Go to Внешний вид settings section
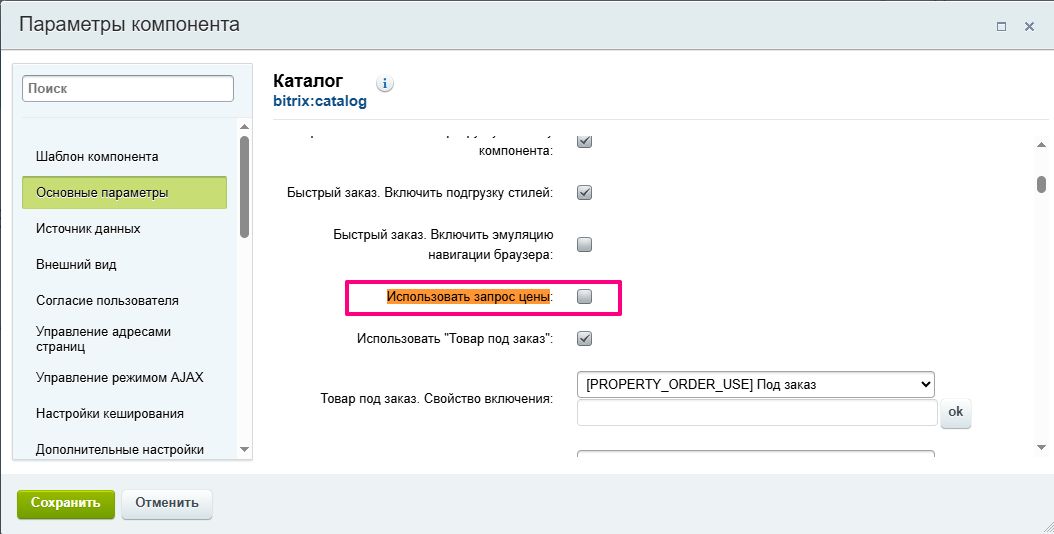 (x=76, y=265)
